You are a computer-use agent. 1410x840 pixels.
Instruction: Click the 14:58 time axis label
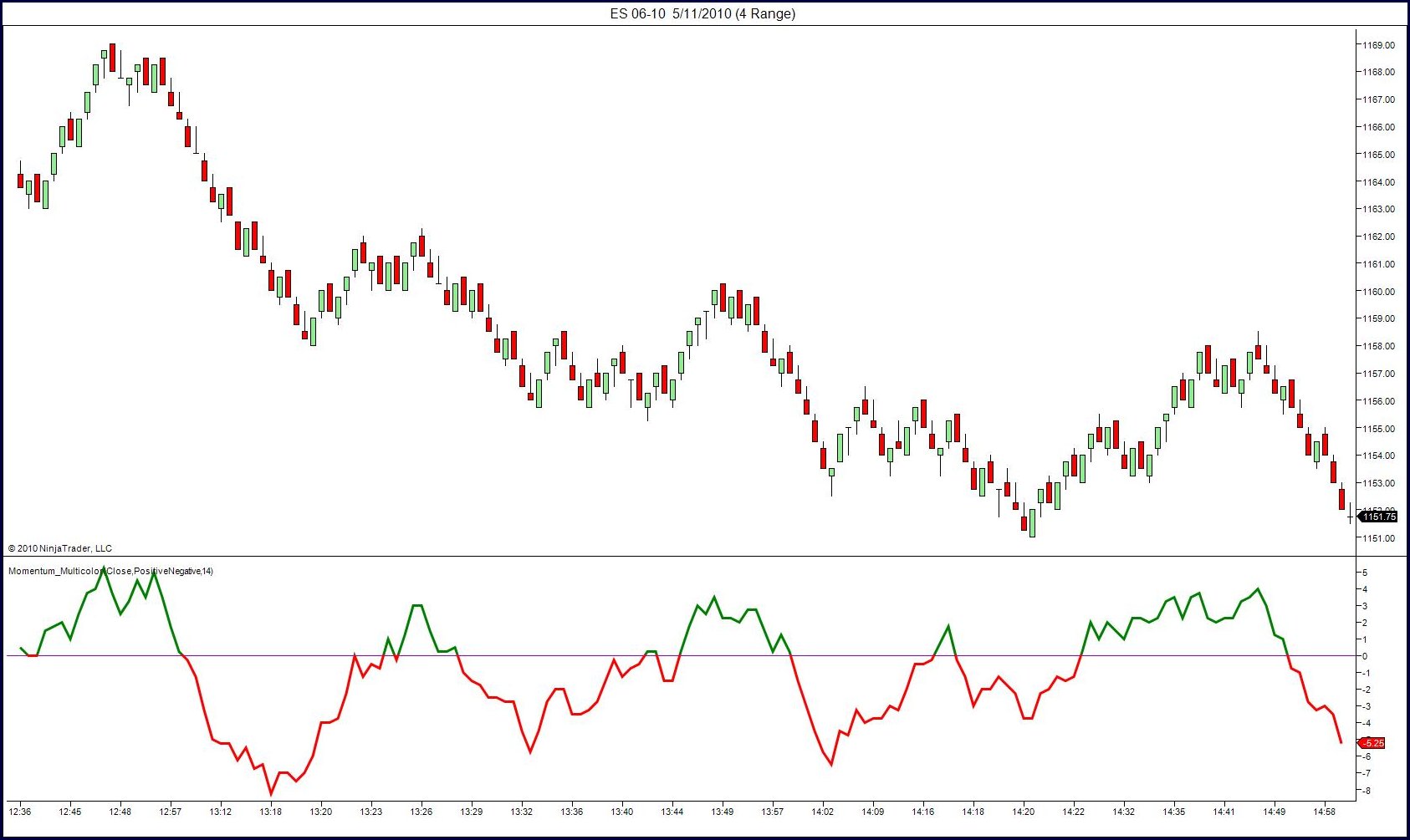click(x=1325, y=812)
